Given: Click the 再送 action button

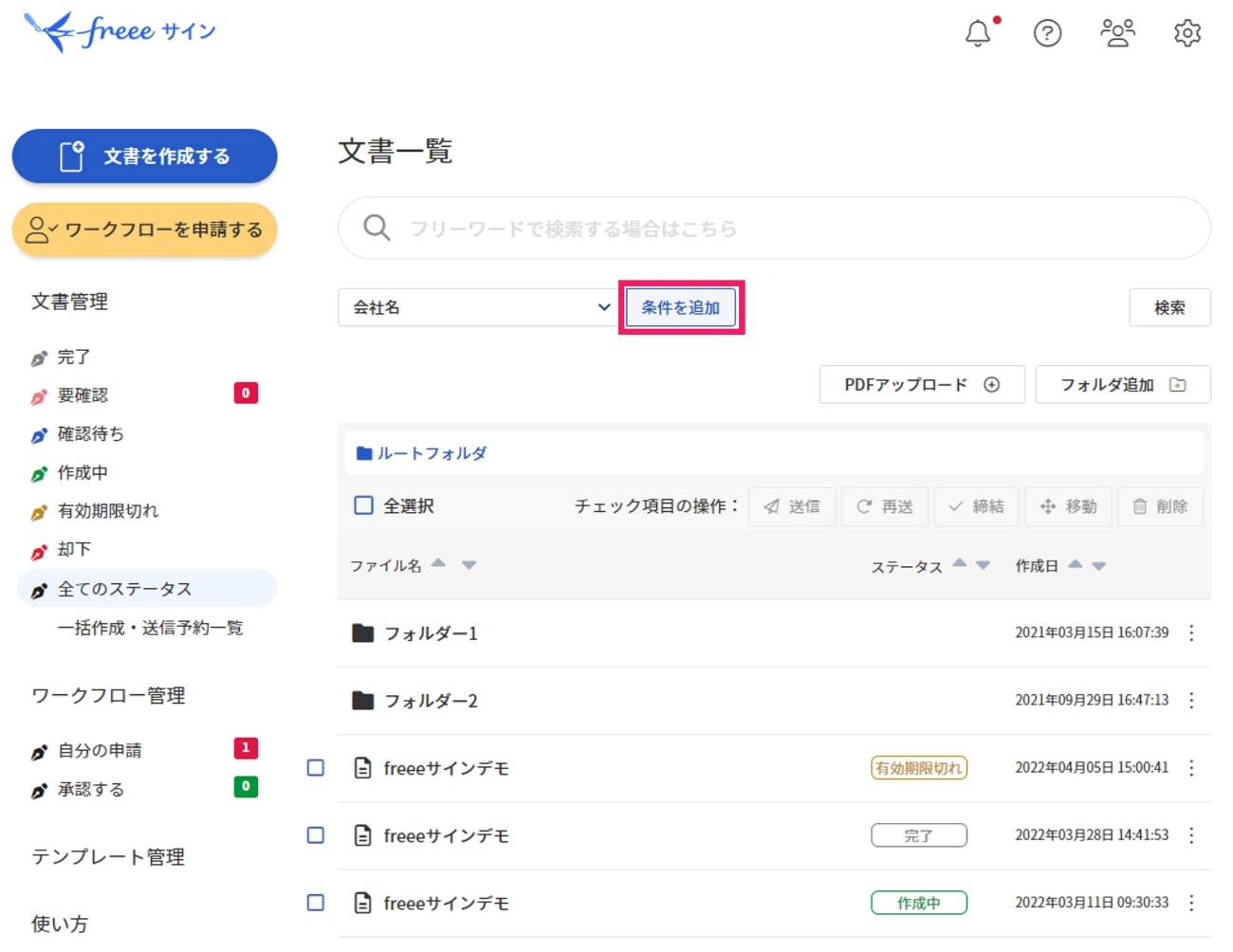Looking at the screenshot, I should click(885, 506).
